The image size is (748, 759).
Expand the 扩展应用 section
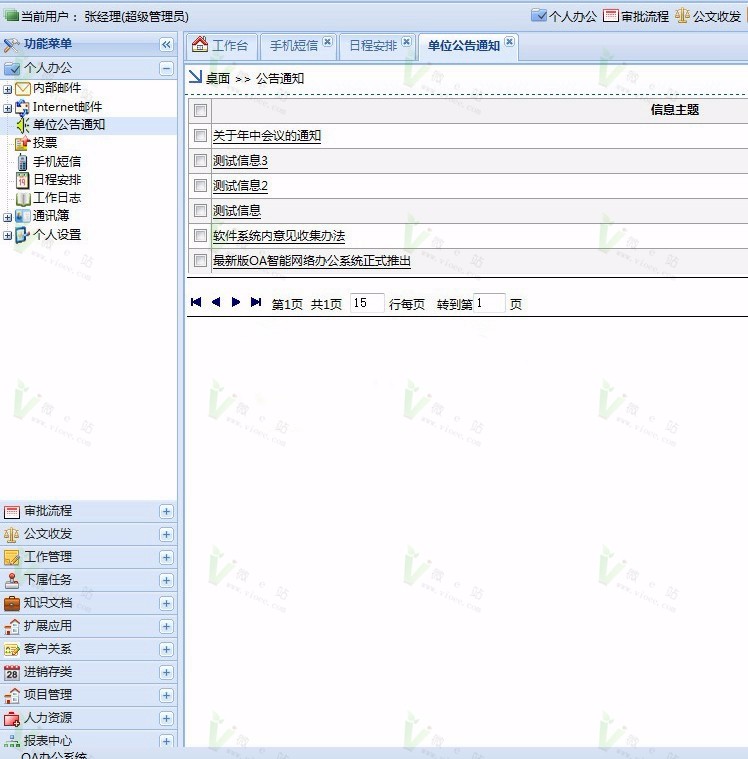166,626
